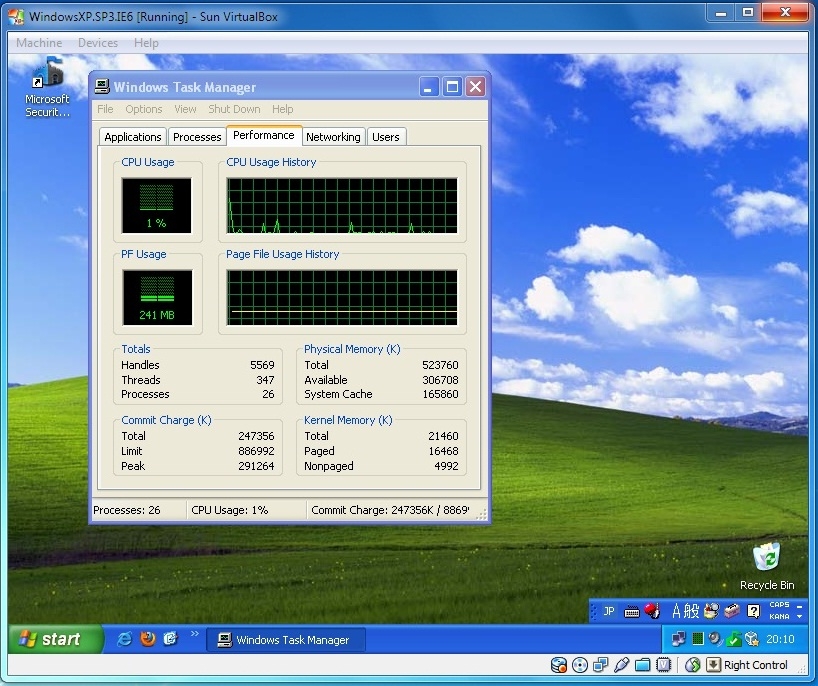This screenshot has width=818, height=686.
Task: Click the VirtualBox shared folders status icon
Action: [x=642, y=665]
